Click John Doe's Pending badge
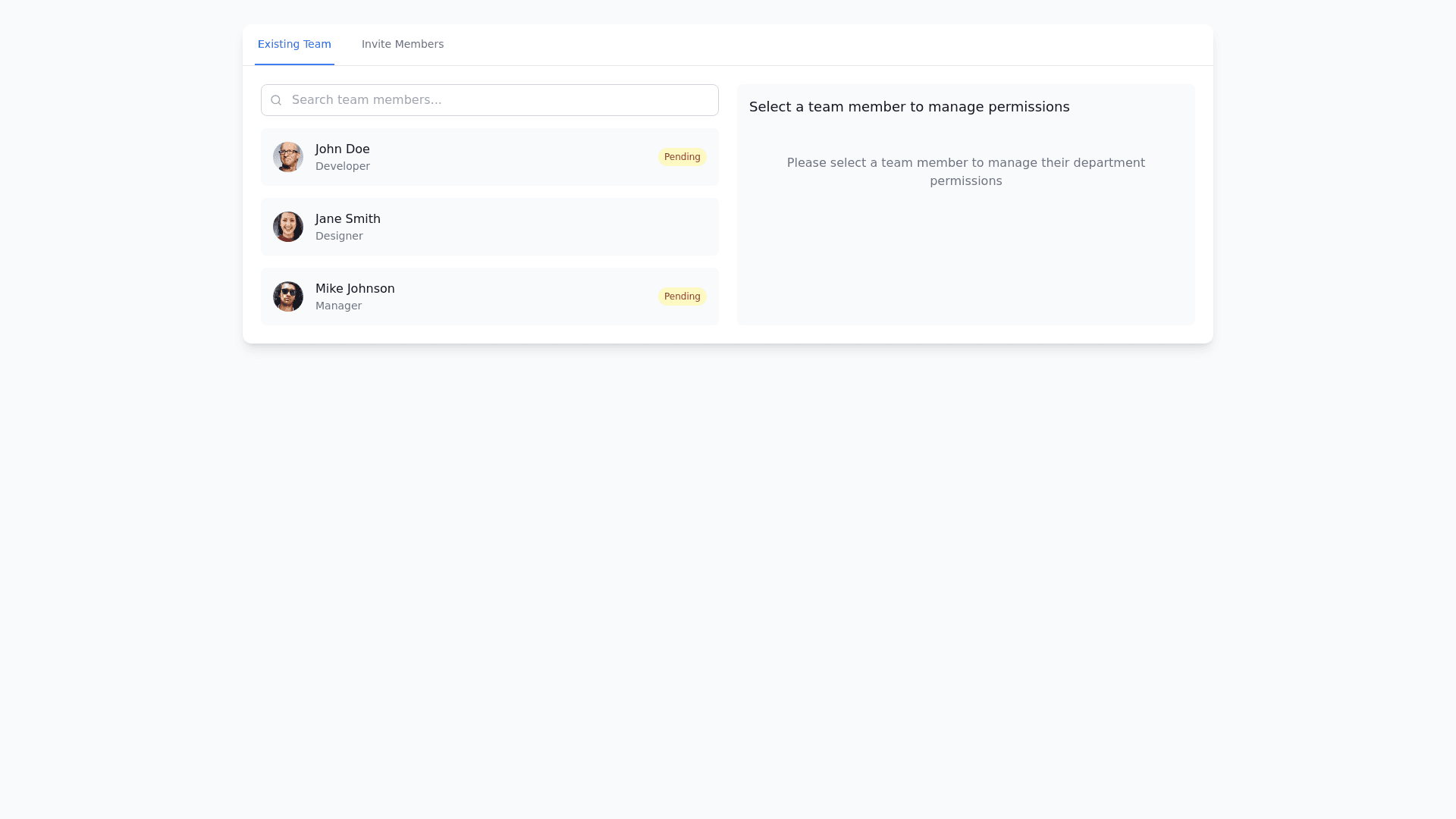This screenshot has width=1456, height=819. [682, 157]
